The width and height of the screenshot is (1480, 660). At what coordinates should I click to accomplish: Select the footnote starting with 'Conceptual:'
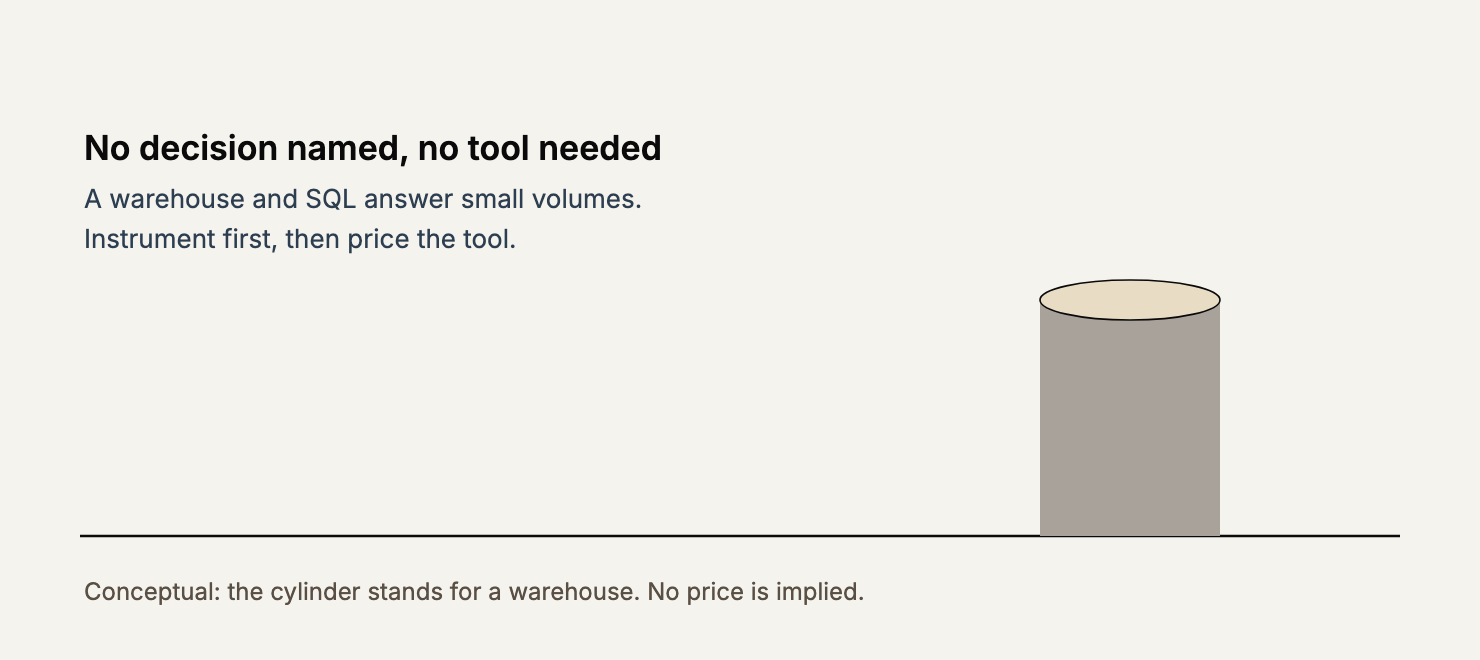tap(474, 592)
